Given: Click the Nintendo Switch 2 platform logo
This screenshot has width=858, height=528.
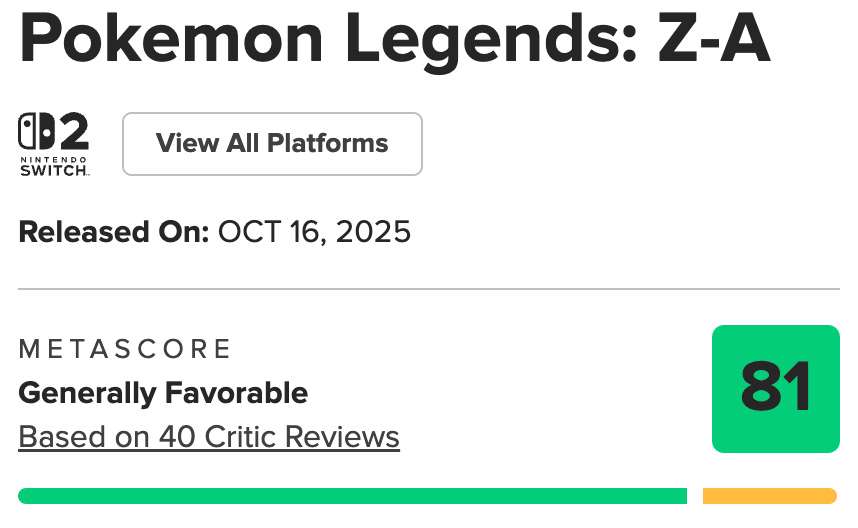Looking at the screenshot, I should (x=54, y=145).
